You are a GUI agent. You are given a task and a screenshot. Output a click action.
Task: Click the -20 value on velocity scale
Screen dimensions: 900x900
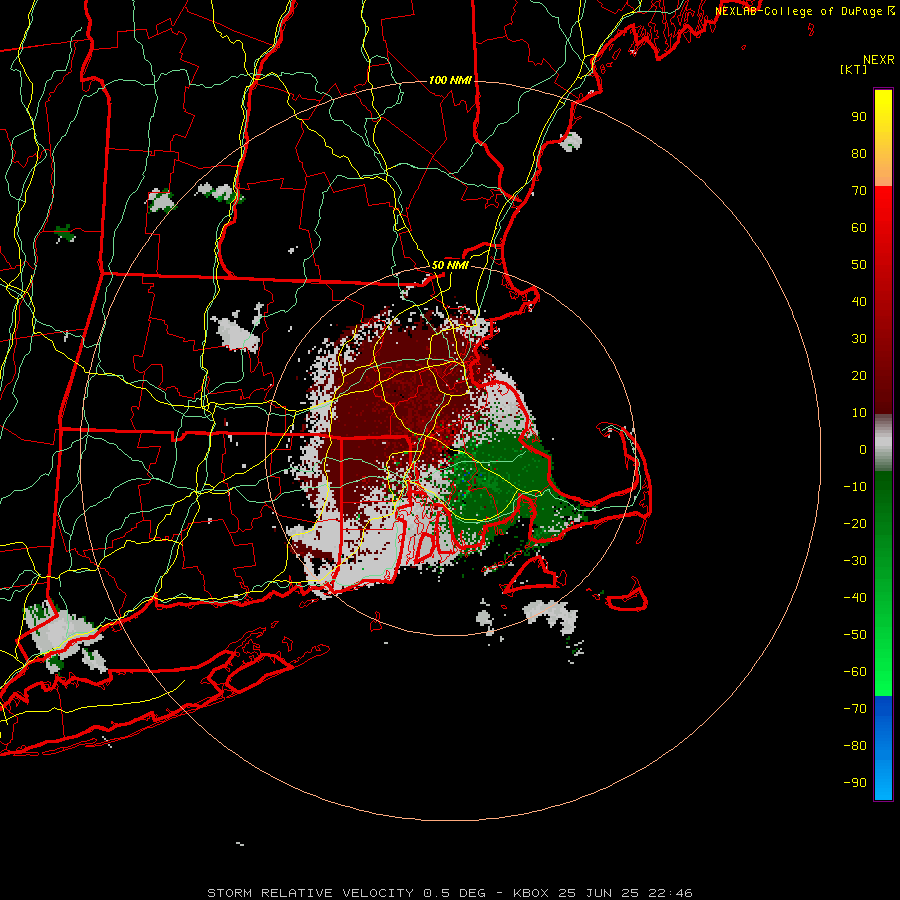click(x=855, y=524)
